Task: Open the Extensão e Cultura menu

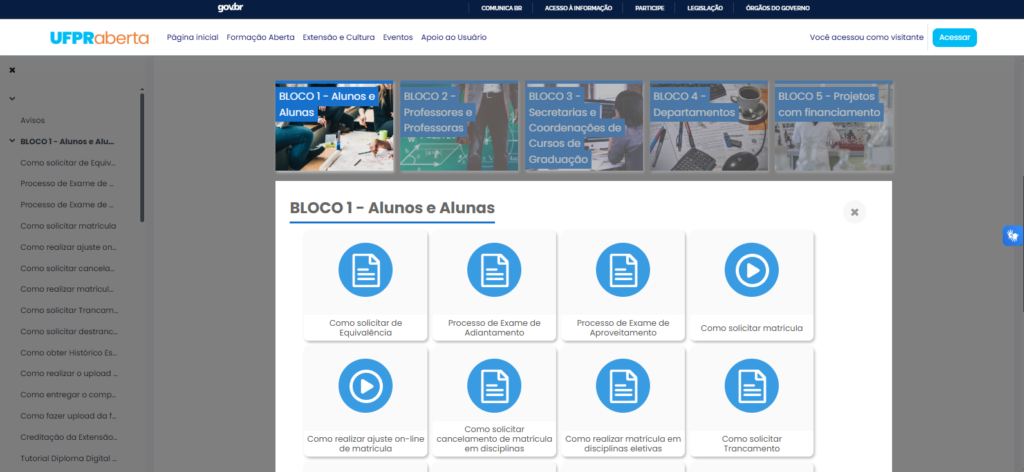Action: pyautogui.click(x=339, y=37)
